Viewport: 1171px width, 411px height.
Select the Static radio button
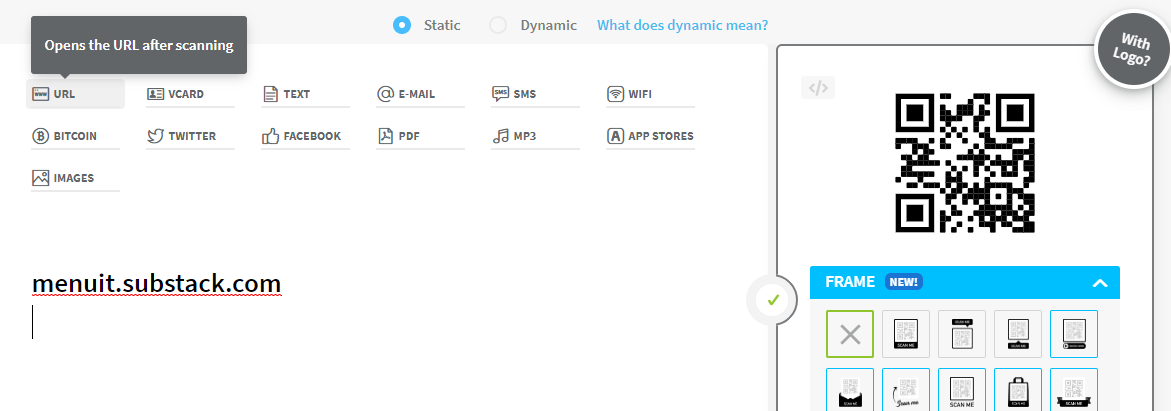point(403,25)
